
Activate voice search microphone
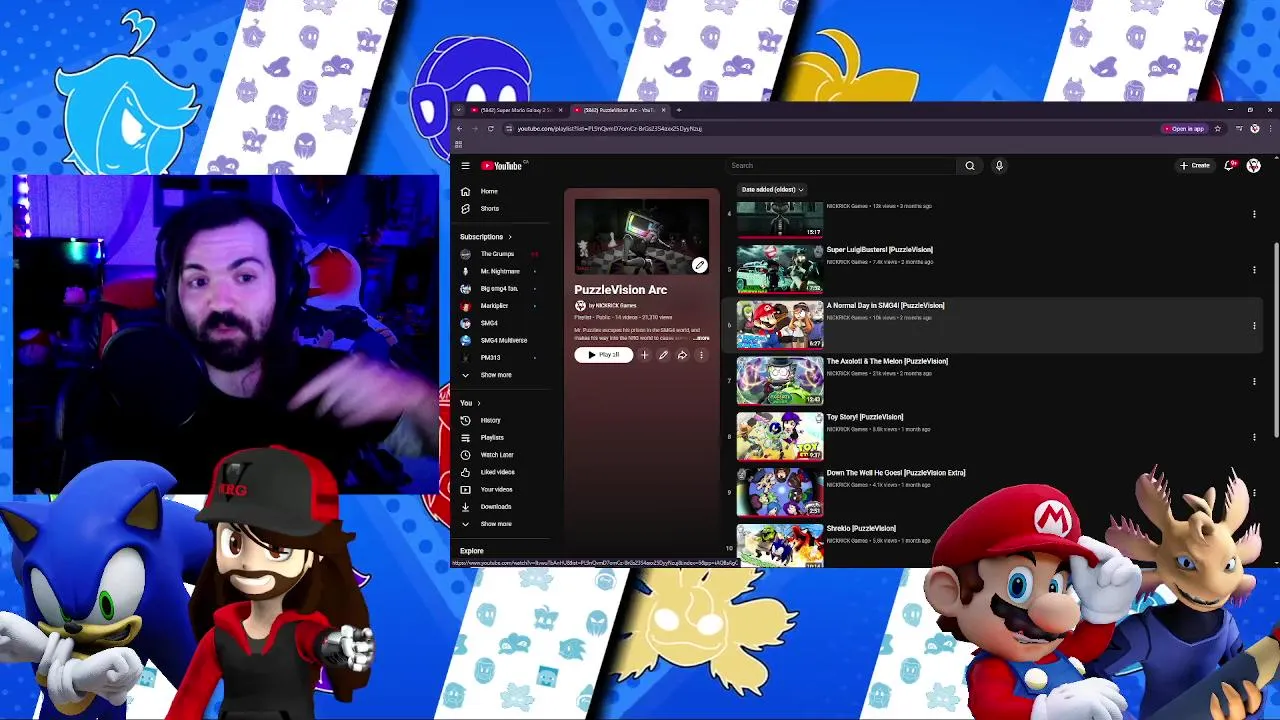[x=999, y=166]
